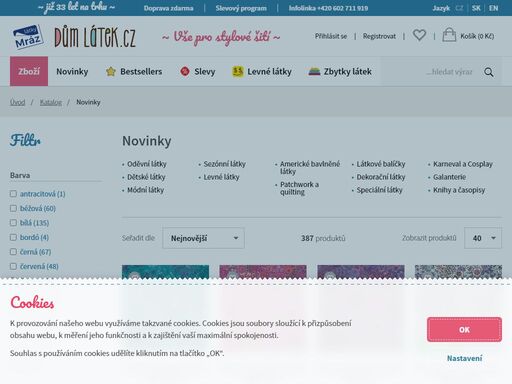Switch language to EN

point(493,8)
